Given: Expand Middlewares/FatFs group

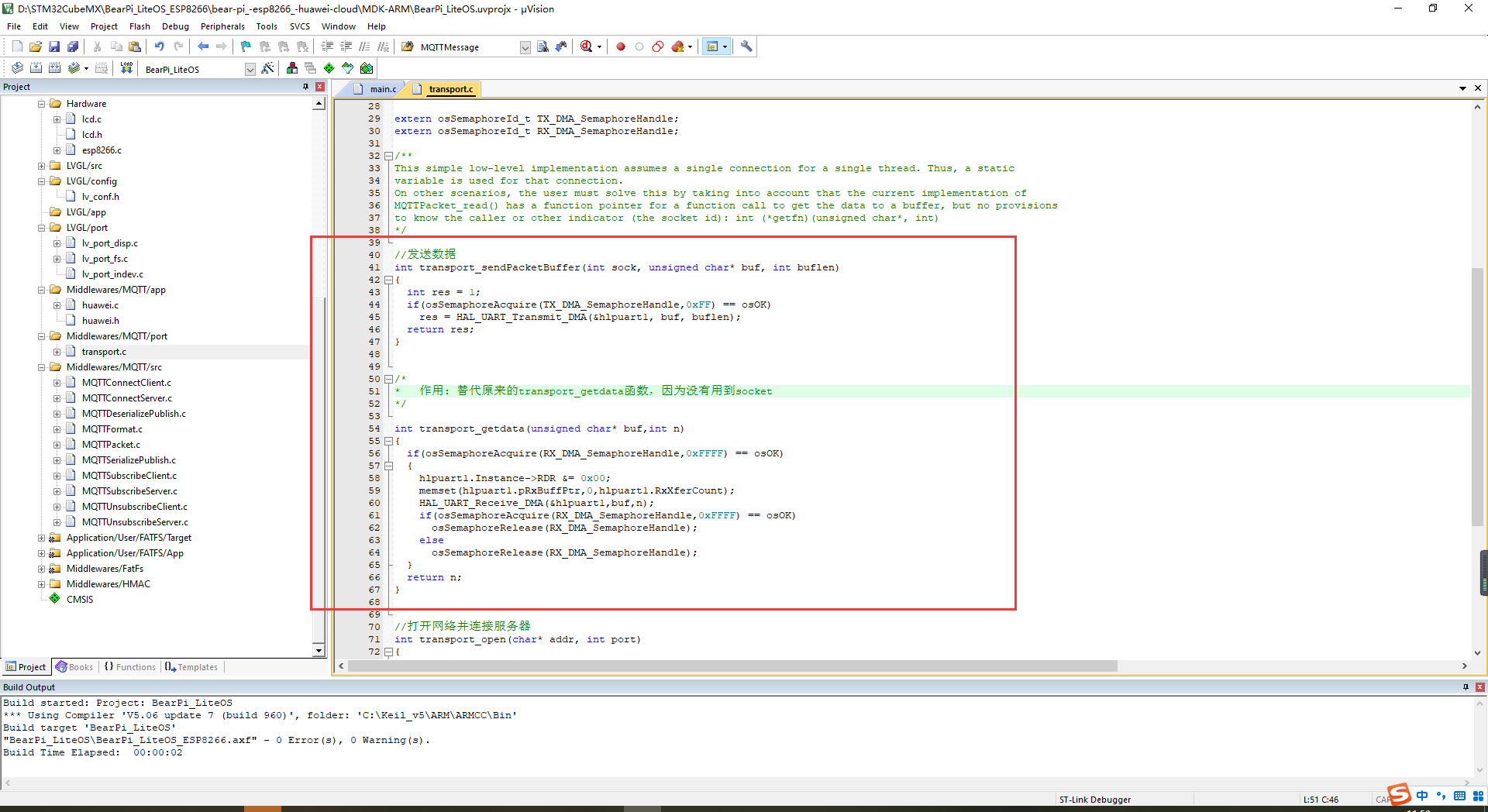Looking at the screenshot, I should coord(41,569).
